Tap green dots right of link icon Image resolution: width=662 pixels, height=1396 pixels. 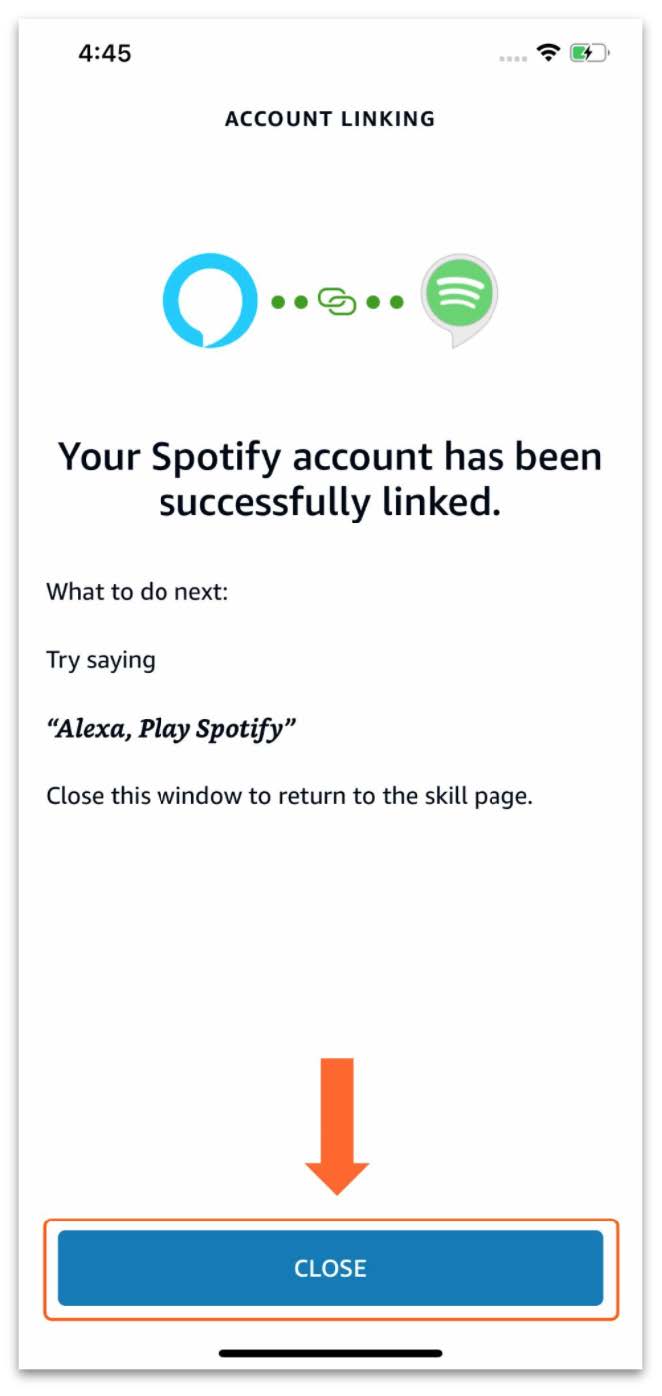(385, 301)
